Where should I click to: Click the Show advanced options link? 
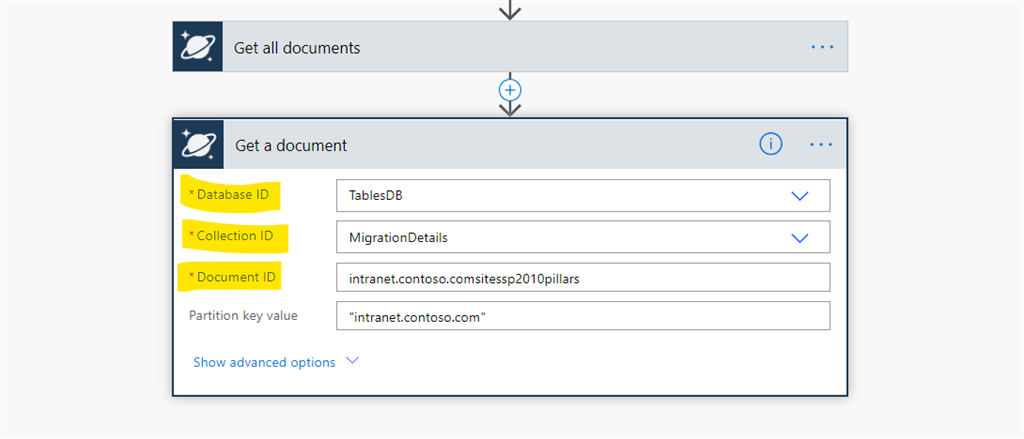[x=264, y=362]
